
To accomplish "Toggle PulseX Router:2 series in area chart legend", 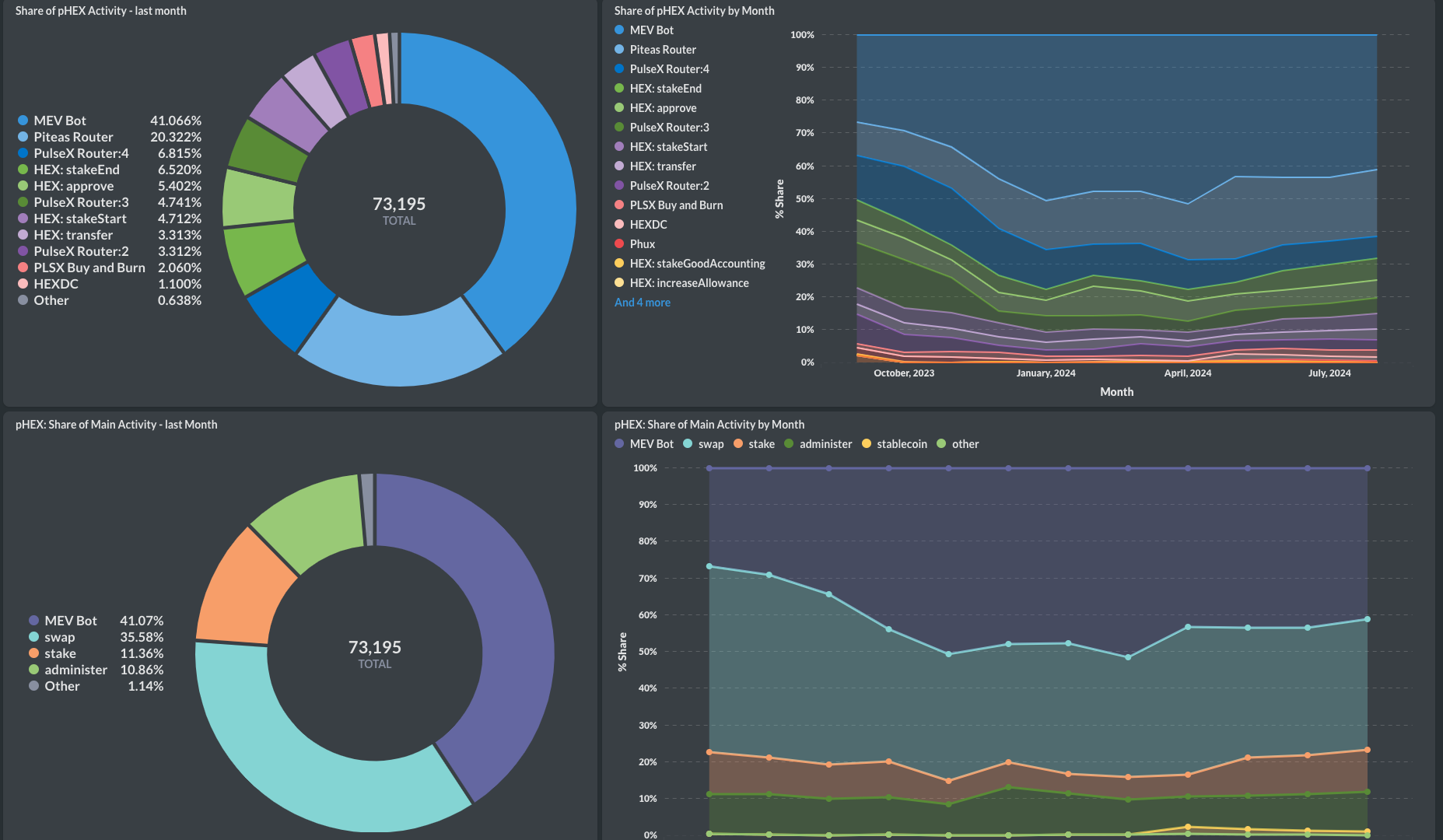I will pyautogui.click(x=661, y=186).
